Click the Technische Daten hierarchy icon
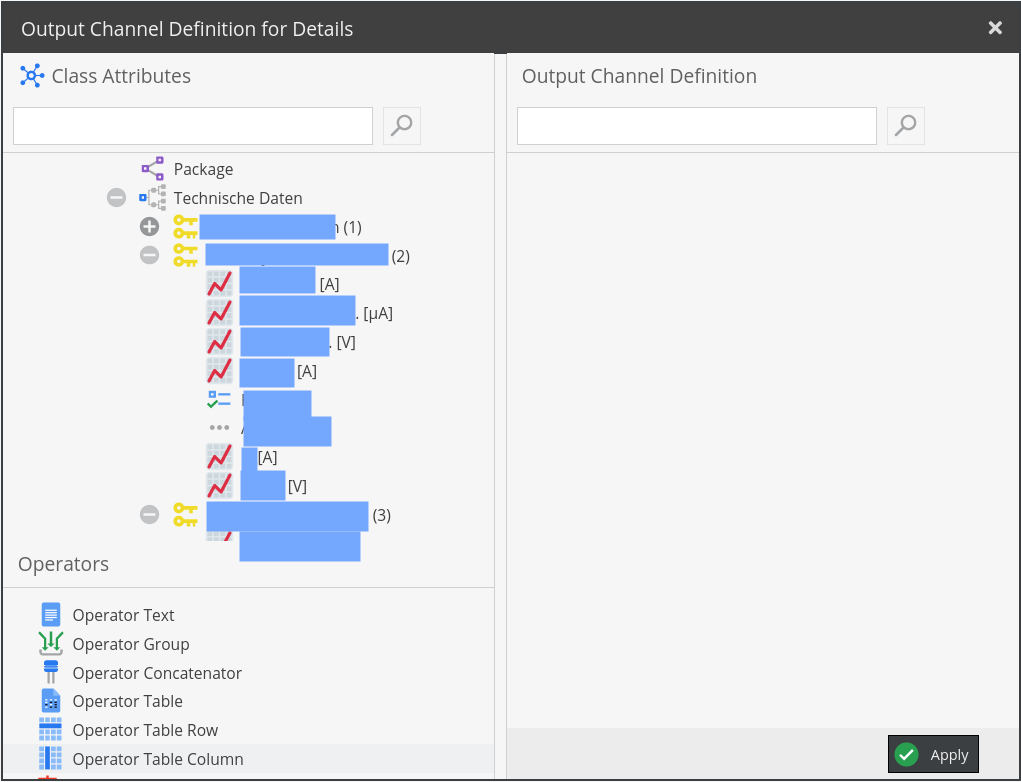 pyautogui.click(x=152, y=198)
